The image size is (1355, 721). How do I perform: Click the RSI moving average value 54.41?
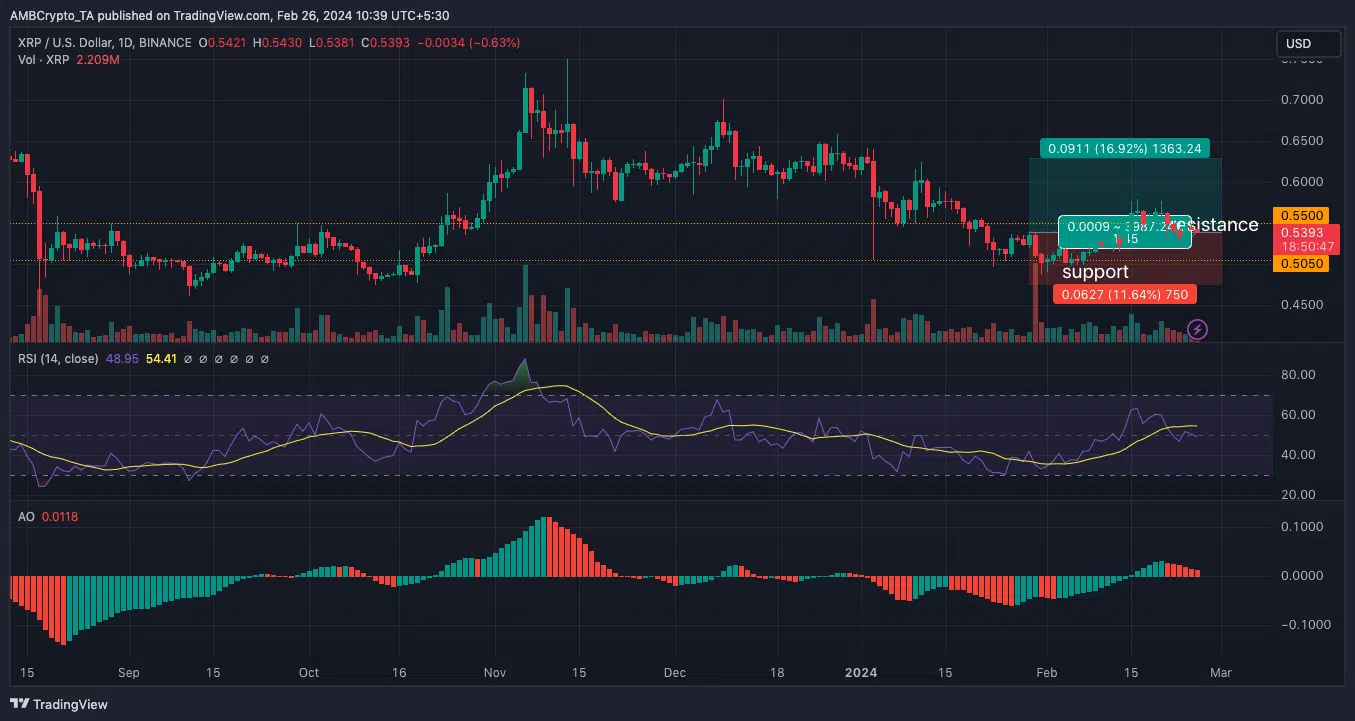[x=161, y=358]
